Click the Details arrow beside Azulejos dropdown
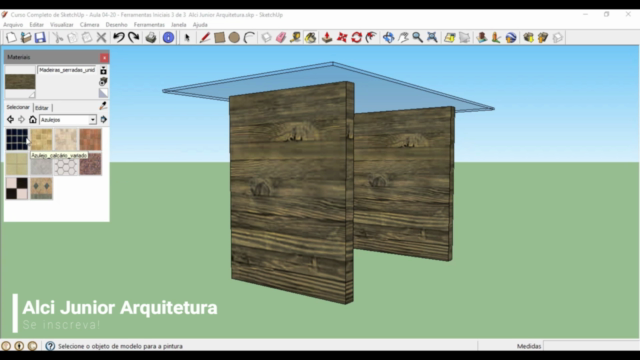This screenshot has height=360, width=640. pyautogui.click(x=104, y=120)
